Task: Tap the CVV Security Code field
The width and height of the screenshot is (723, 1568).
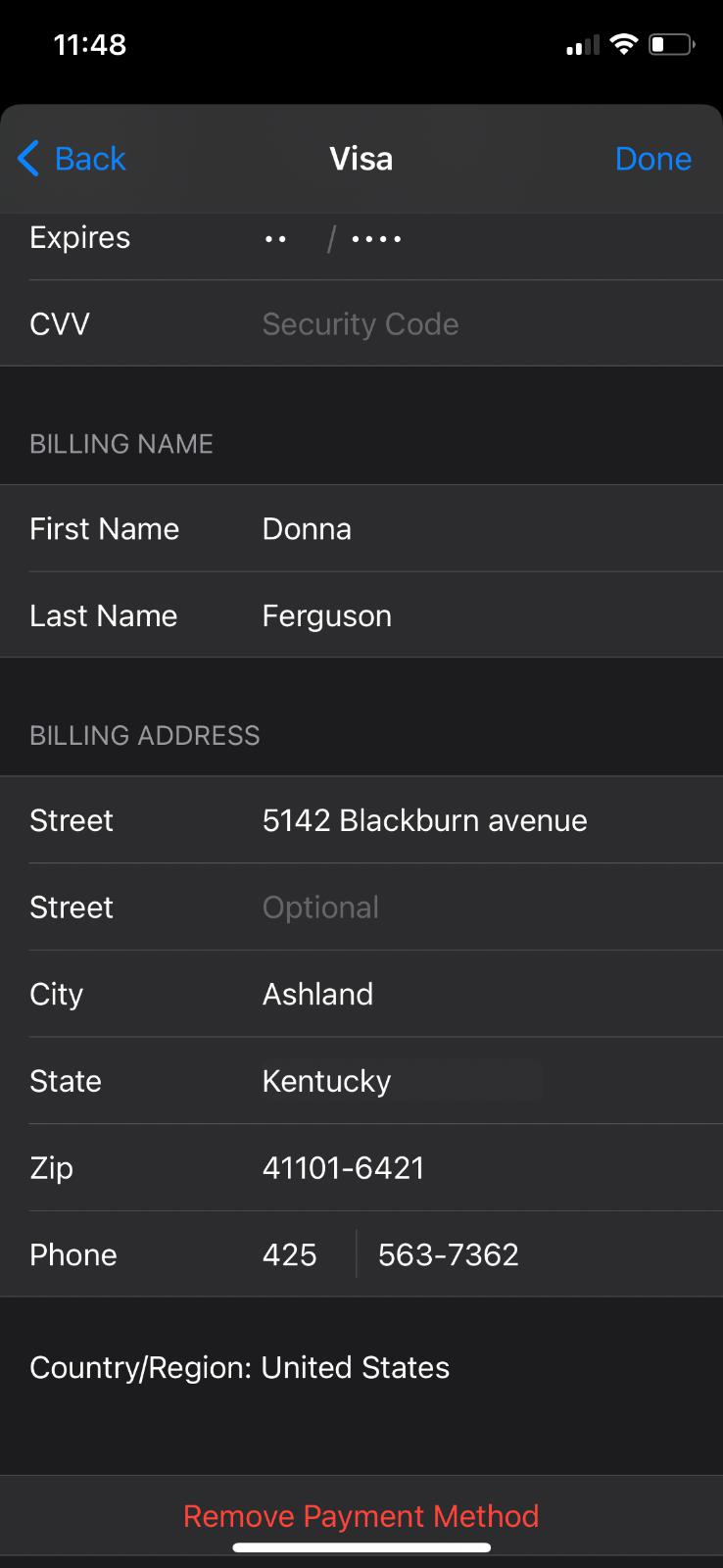Action: click(x=361, y=324)
